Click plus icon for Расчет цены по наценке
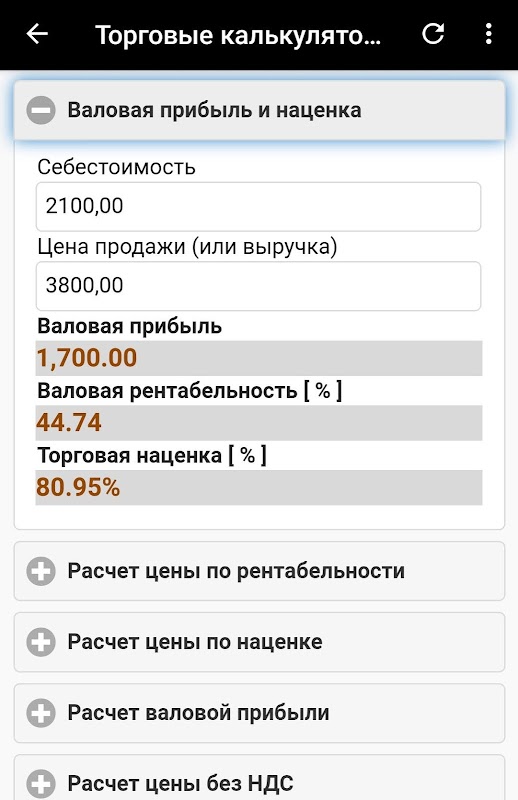 point(41,642)
